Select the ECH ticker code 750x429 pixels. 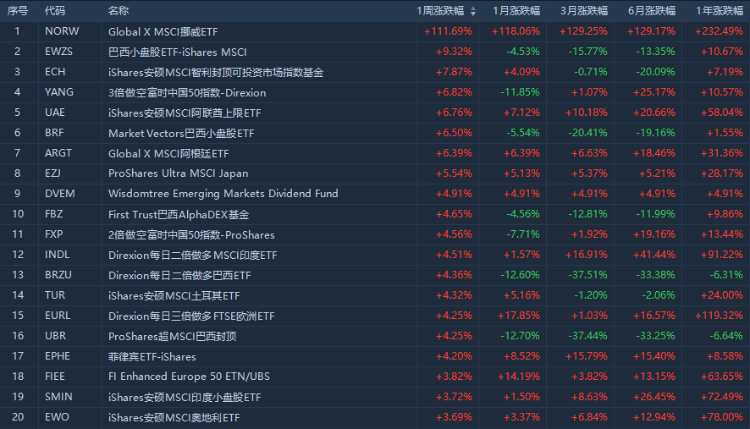55,72
